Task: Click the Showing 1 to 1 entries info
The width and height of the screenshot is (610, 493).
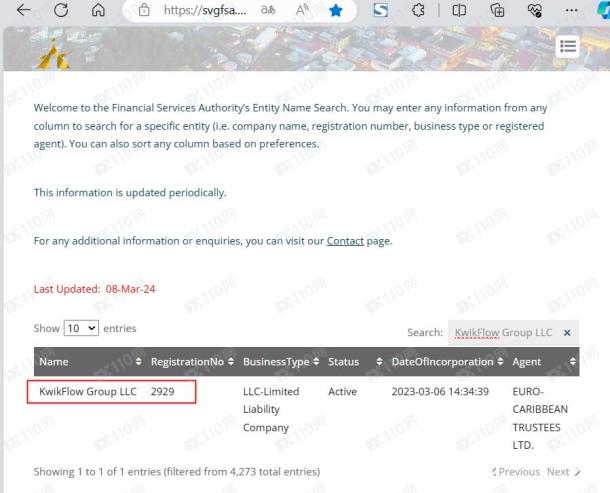Action: point(177,472)
